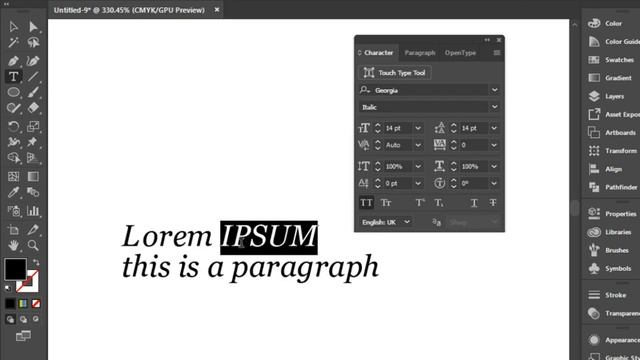Toggle Strikethrough in Character panel

493,203
